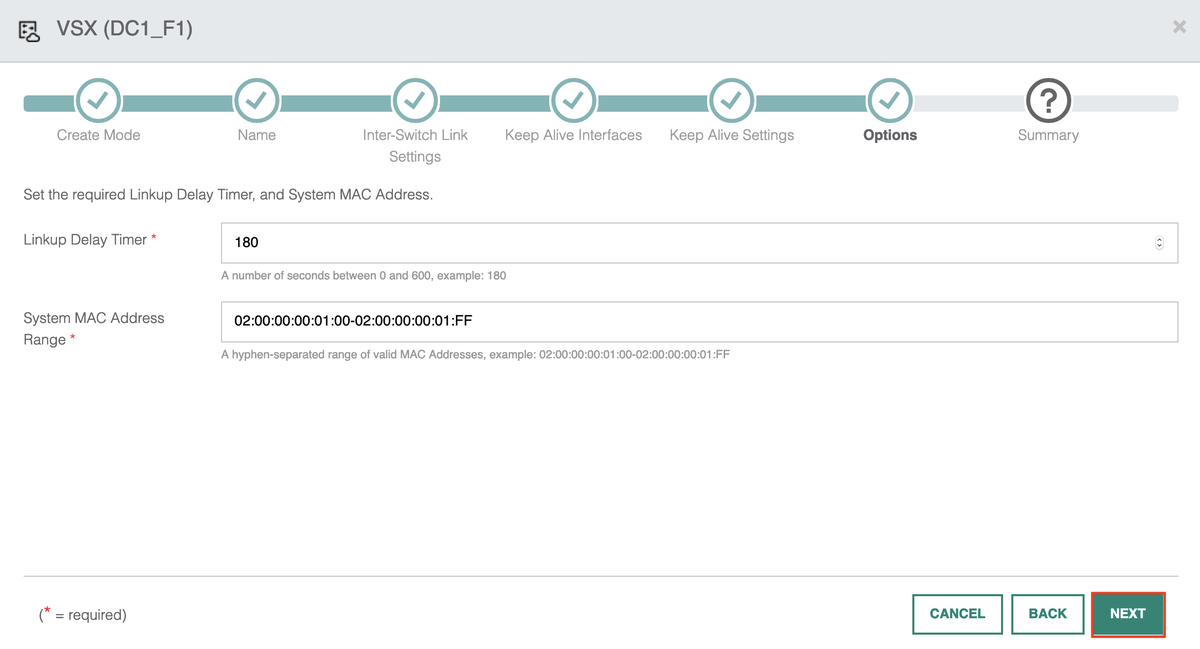Select the System MAC Address Range field
The image size is (1200, 649).
pos(600,321)
